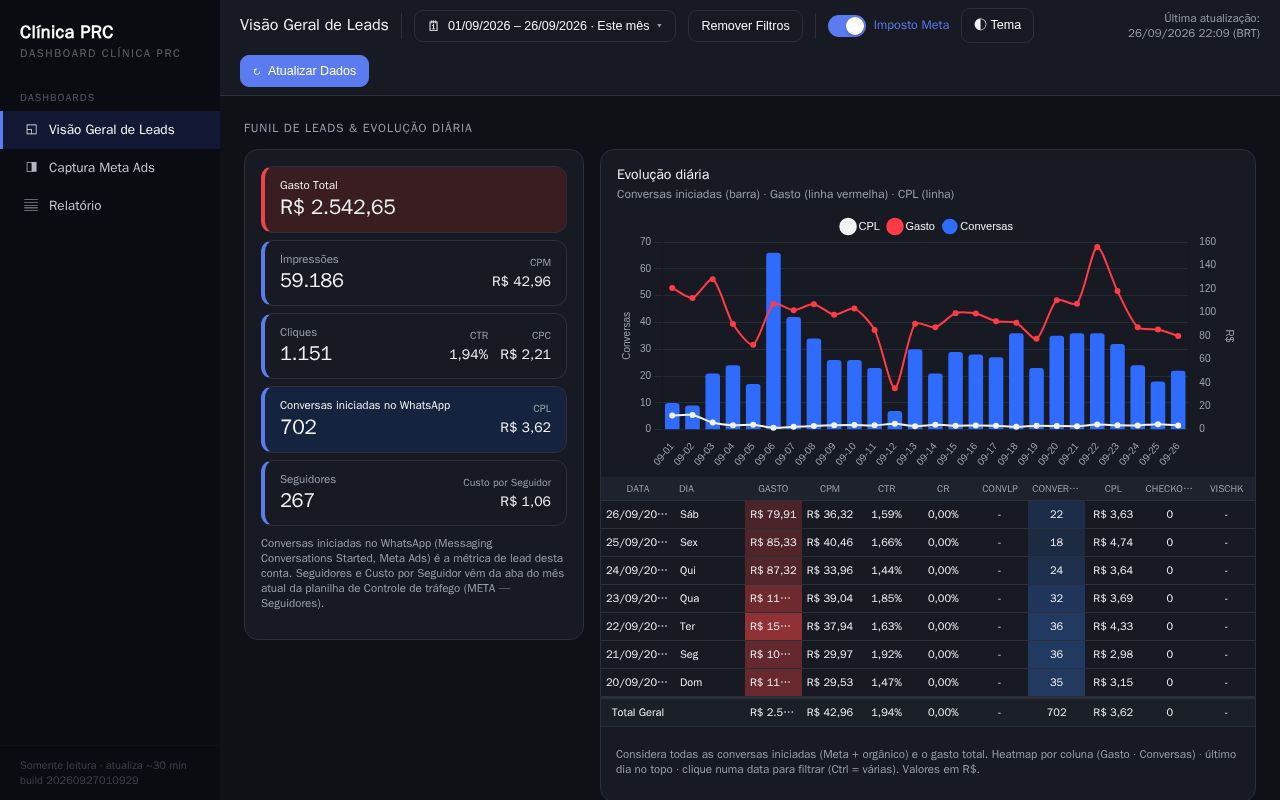Click the Gasto Total value R$ 2.542,65
The width and height of the screenshot is (1280, 800).
point(338,207)
